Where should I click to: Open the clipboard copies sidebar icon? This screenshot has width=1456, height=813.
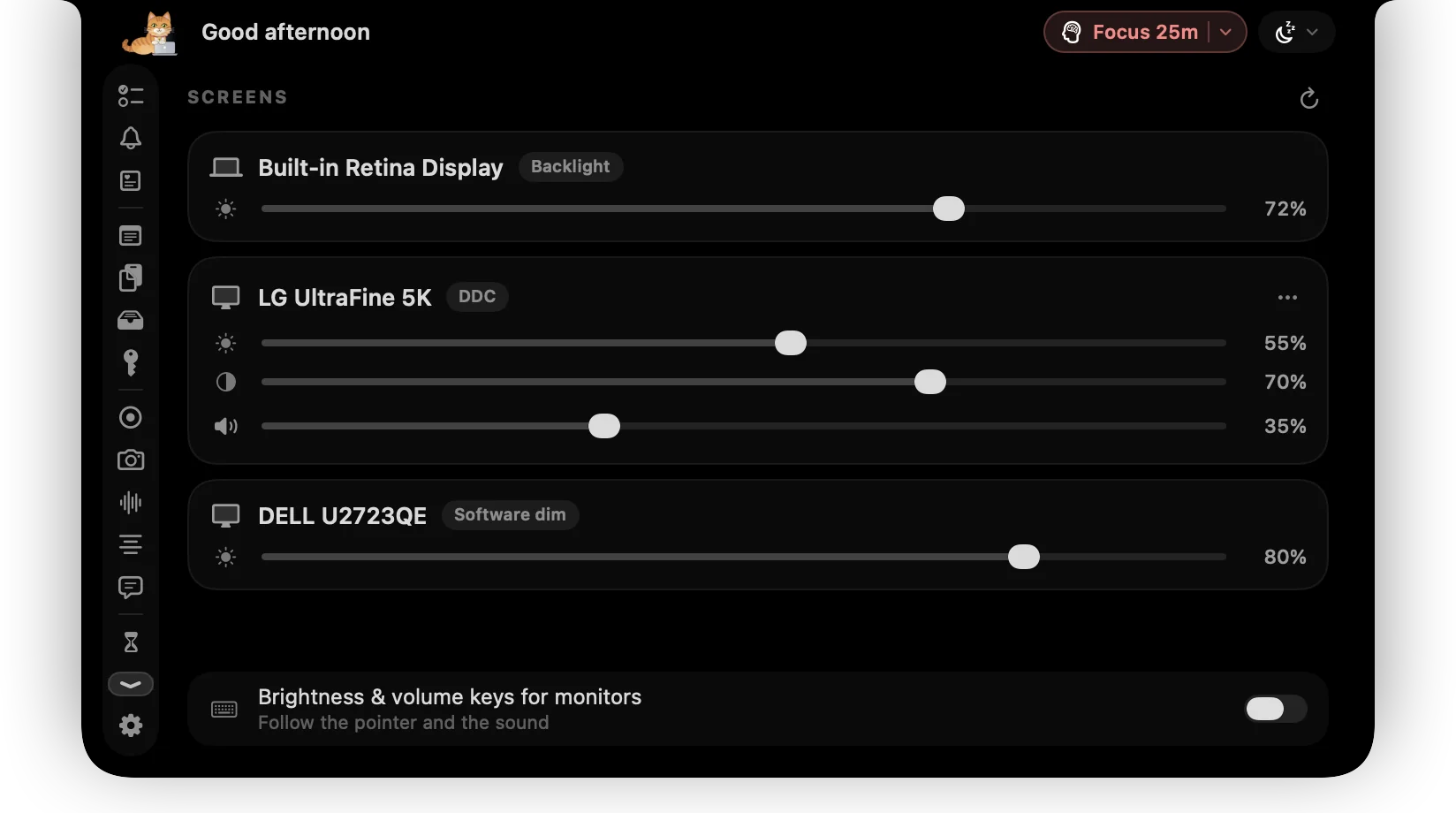tap(131, 277)
